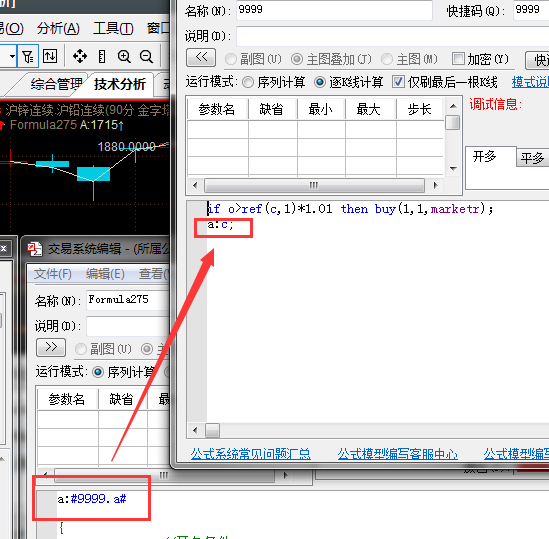
Task: Switch to the 平多 tab
Action: point(532,158)
